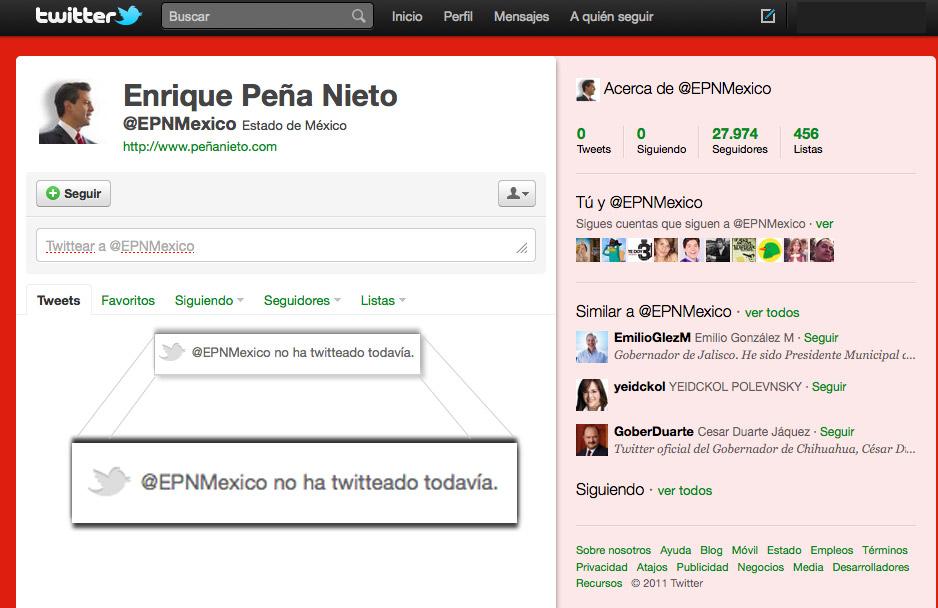Expand the Siguiendo tab dropdown
938x608 pixels.
209,300
